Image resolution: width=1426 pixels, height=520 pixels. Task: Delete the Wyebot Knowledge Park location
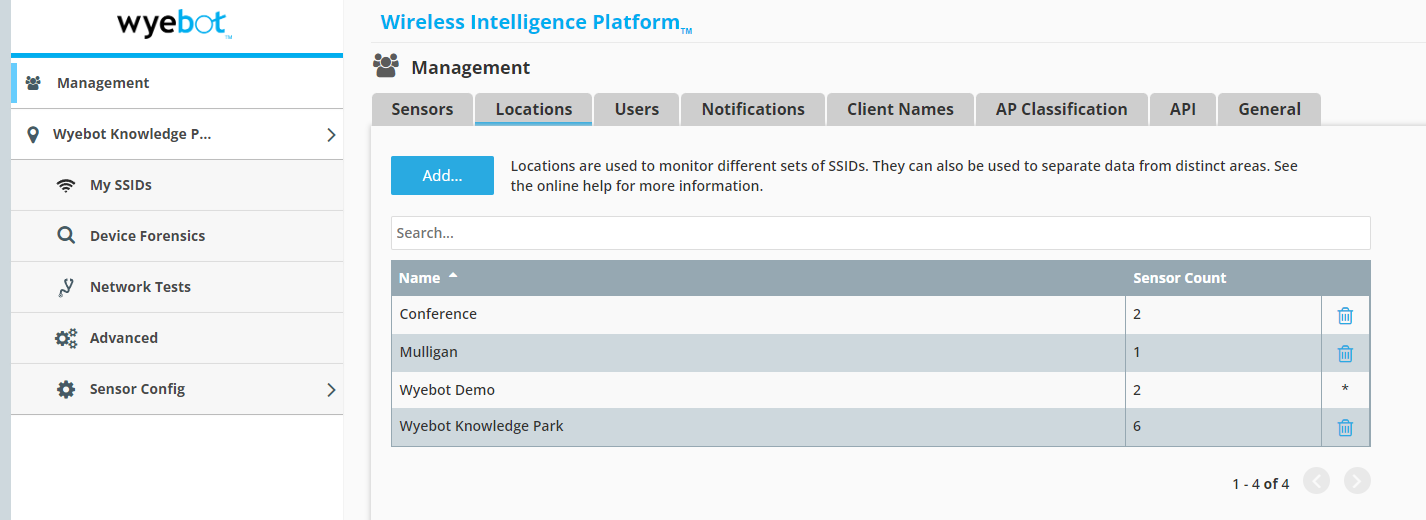coord(1345,427)
